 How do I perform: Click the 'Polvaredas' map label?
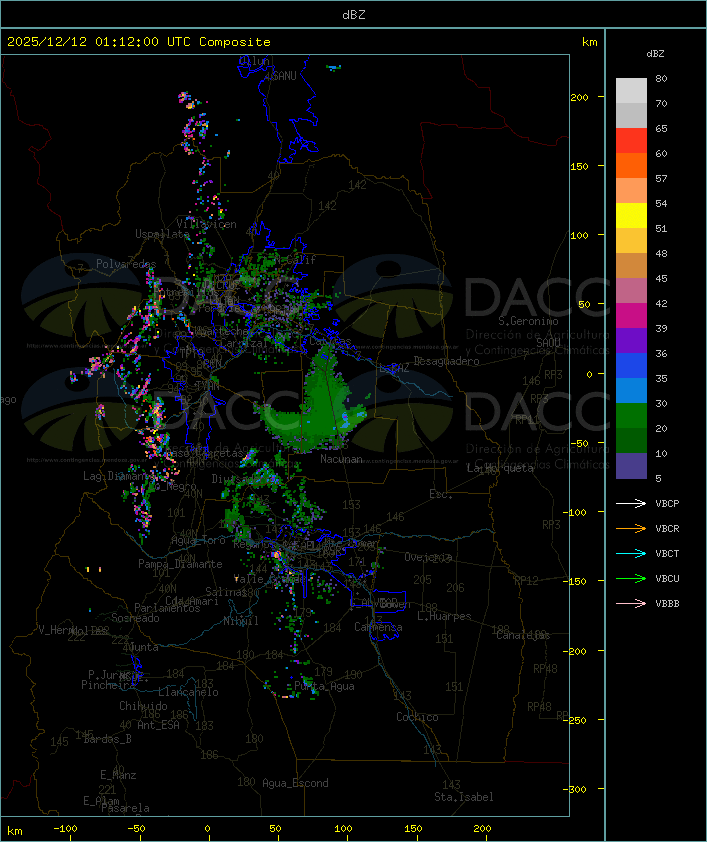[x=126, y=264]
